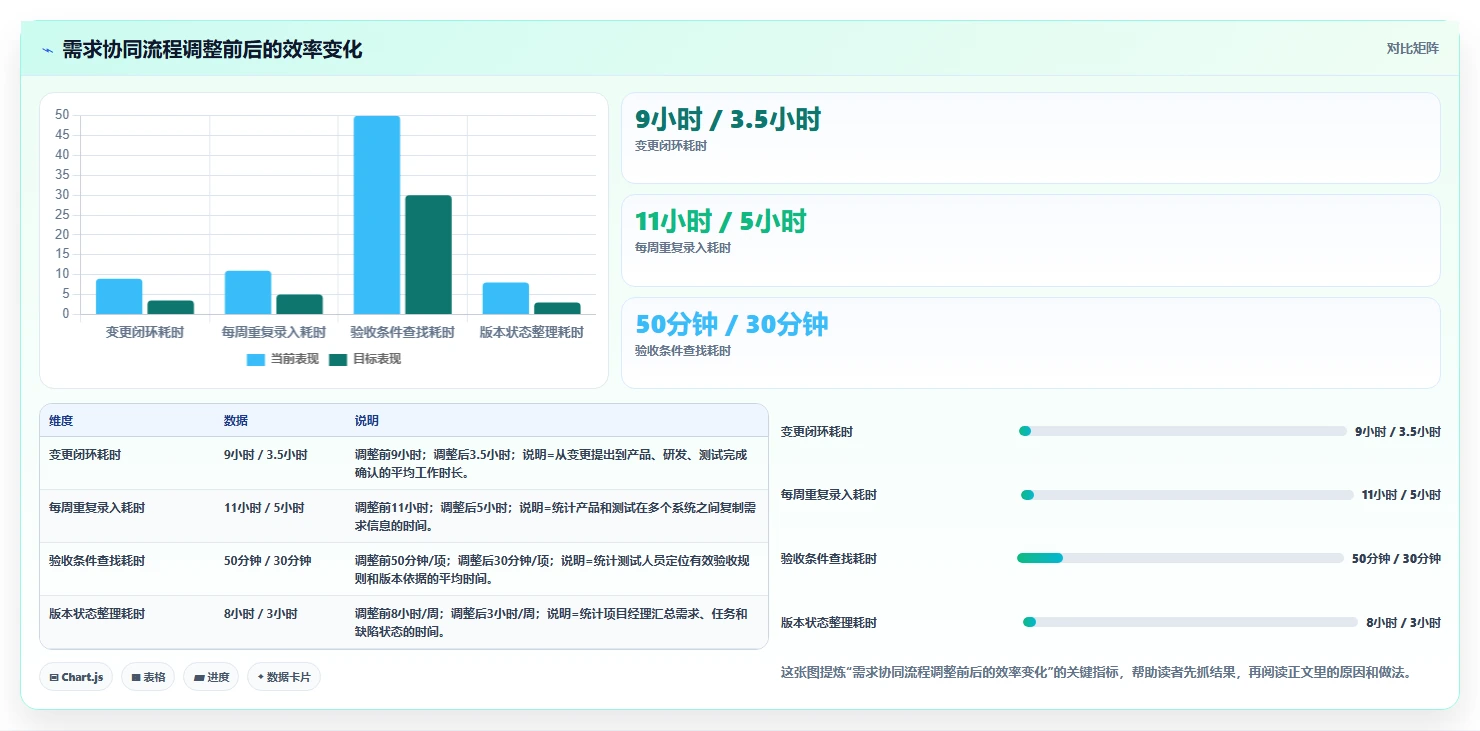This screenshot has height=731, width=1480.
Task: Click the lightning icon beside the panel title
Action: (47, 50)
